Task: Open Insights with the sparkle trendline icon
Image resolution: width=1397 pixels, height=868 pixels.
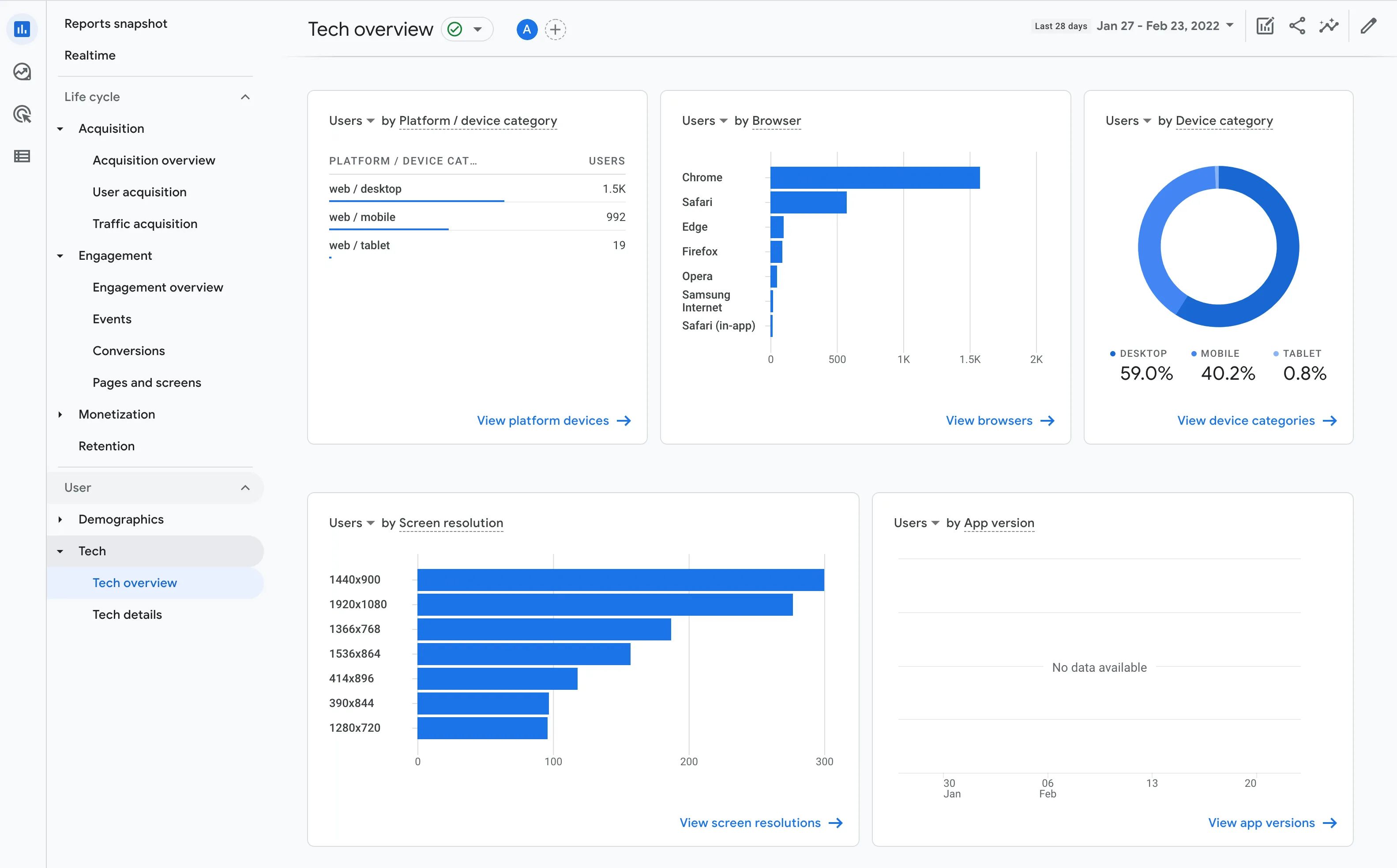Action: (x=1329, y=26)
